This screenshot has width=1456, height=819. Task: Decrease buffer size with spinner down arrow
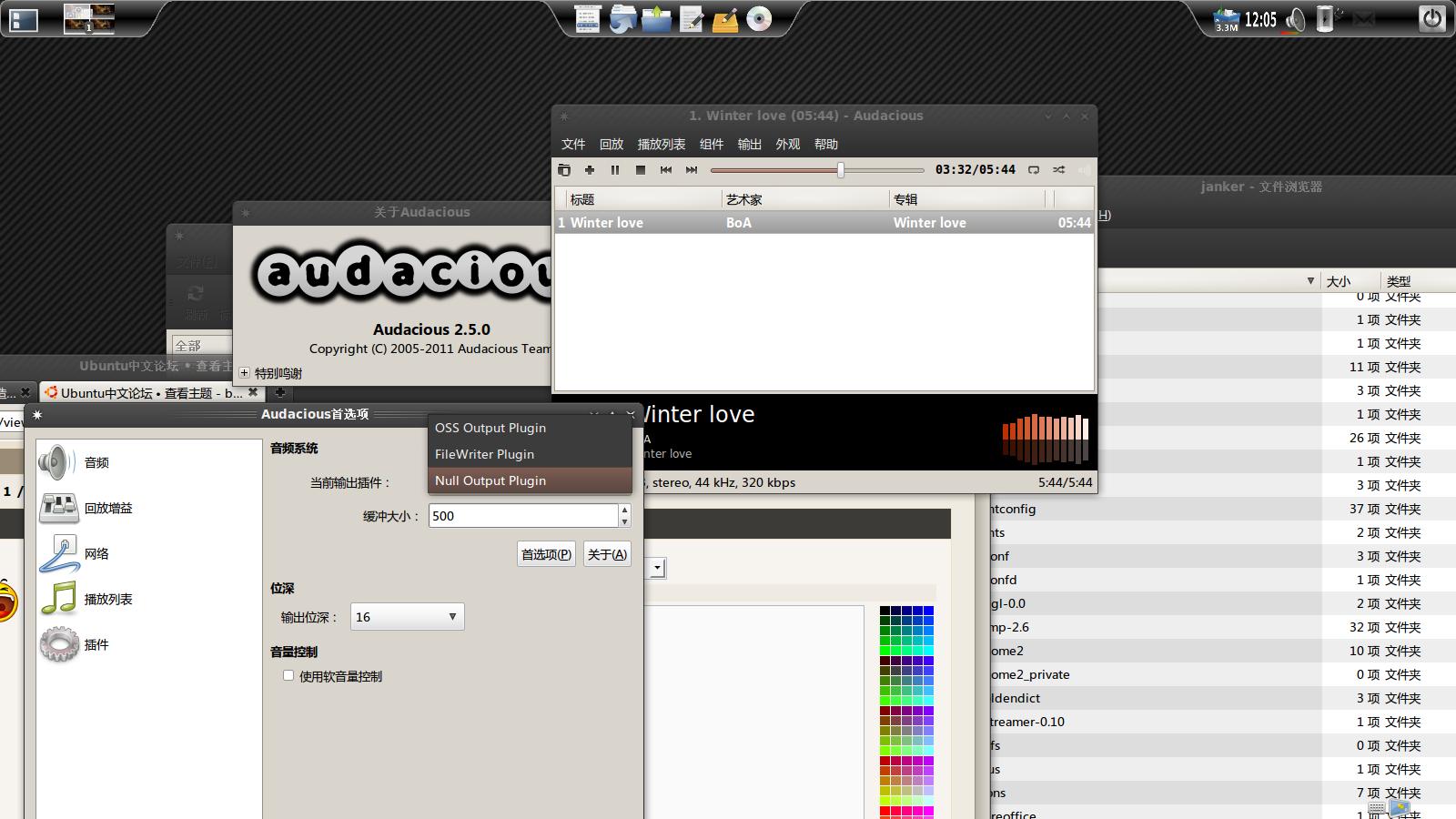(624, 521)
